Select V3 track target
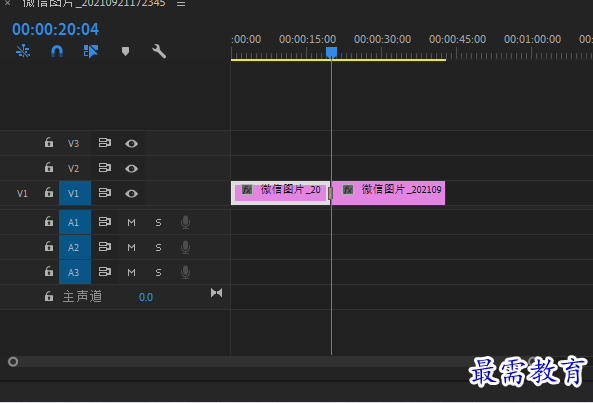This screenshot has width=593, height=403. [73, 143]
